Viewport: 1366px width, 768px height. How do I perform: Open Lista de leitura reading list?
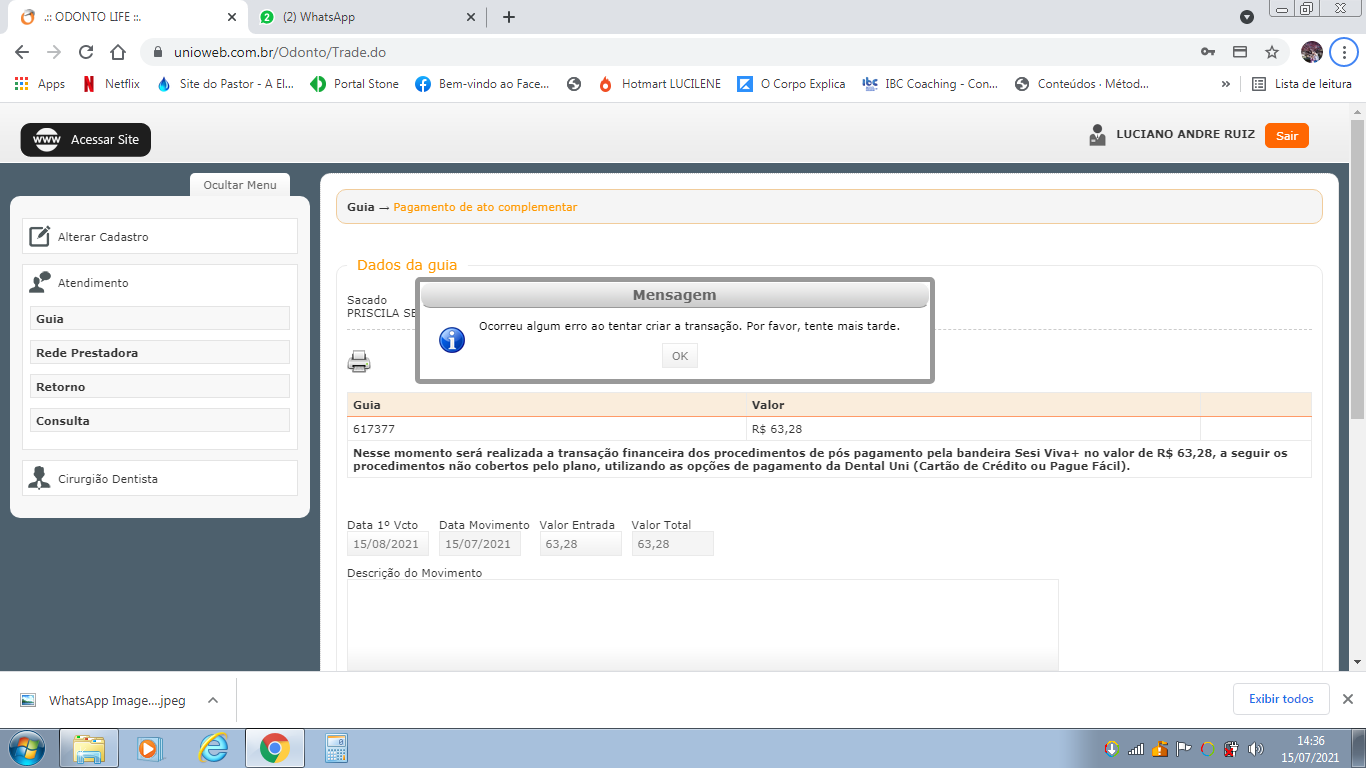click(1302, 84)
